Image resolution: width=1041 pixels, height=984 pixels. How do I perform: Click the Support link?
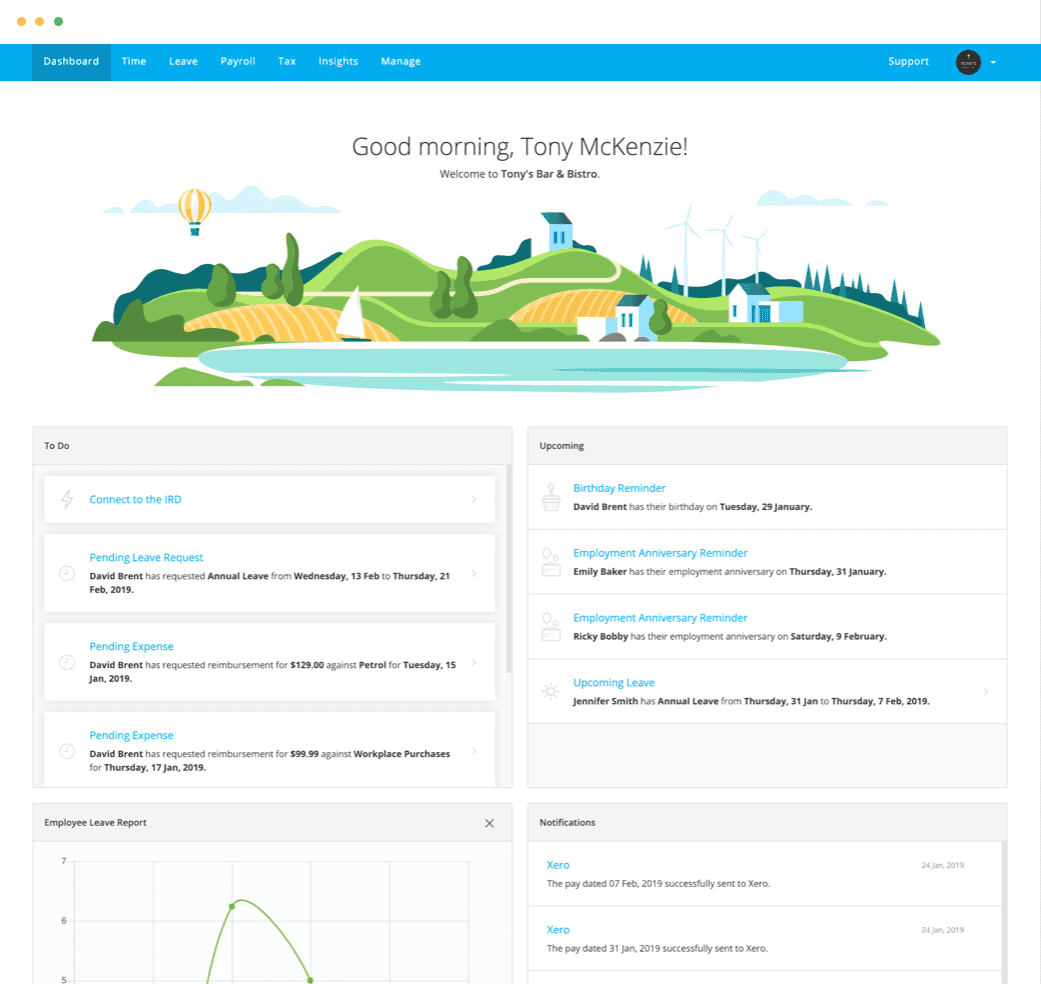click(x=908, y=61)
